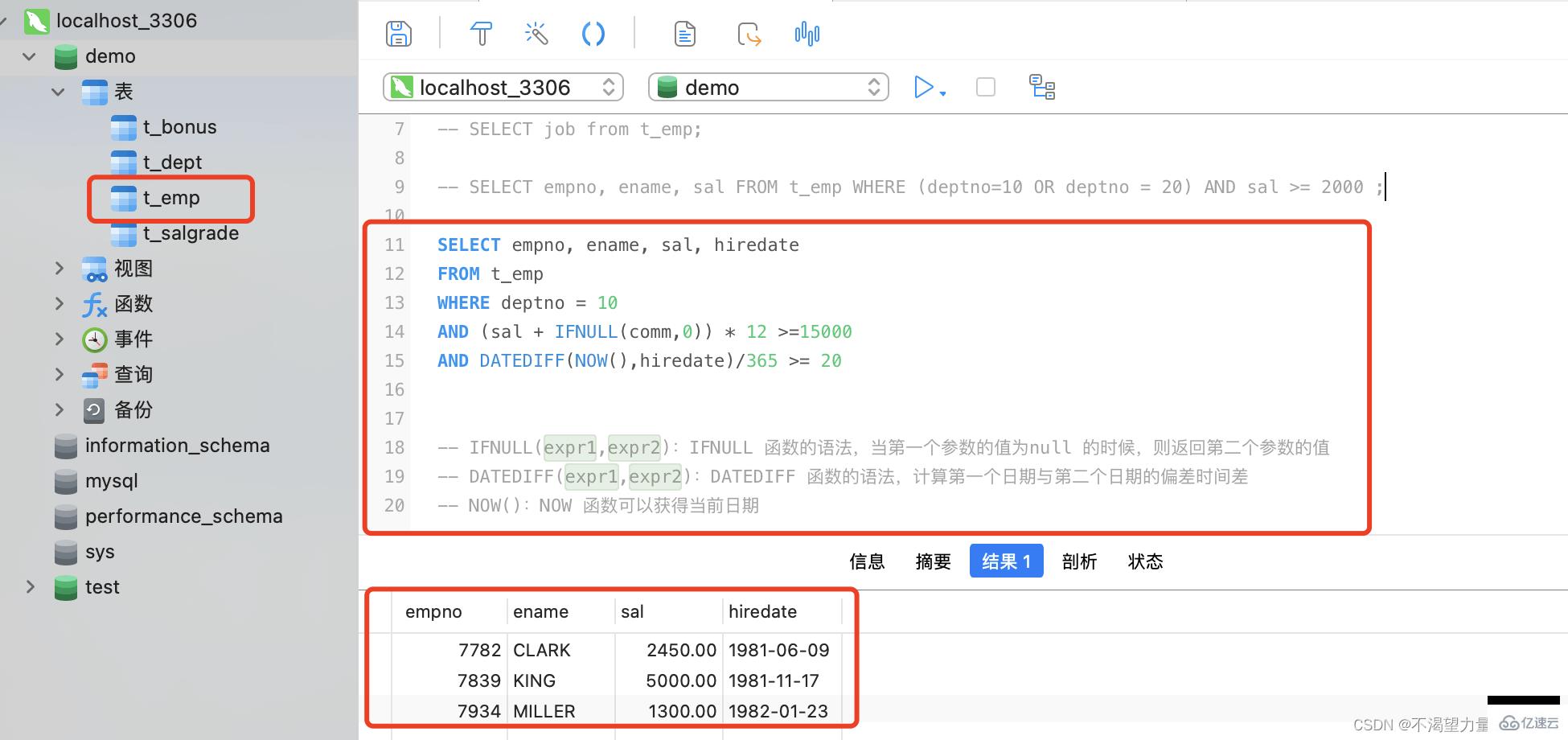Toggle the checkbox beside the run button
The image size is (1568, 740).
click(985, 87)
